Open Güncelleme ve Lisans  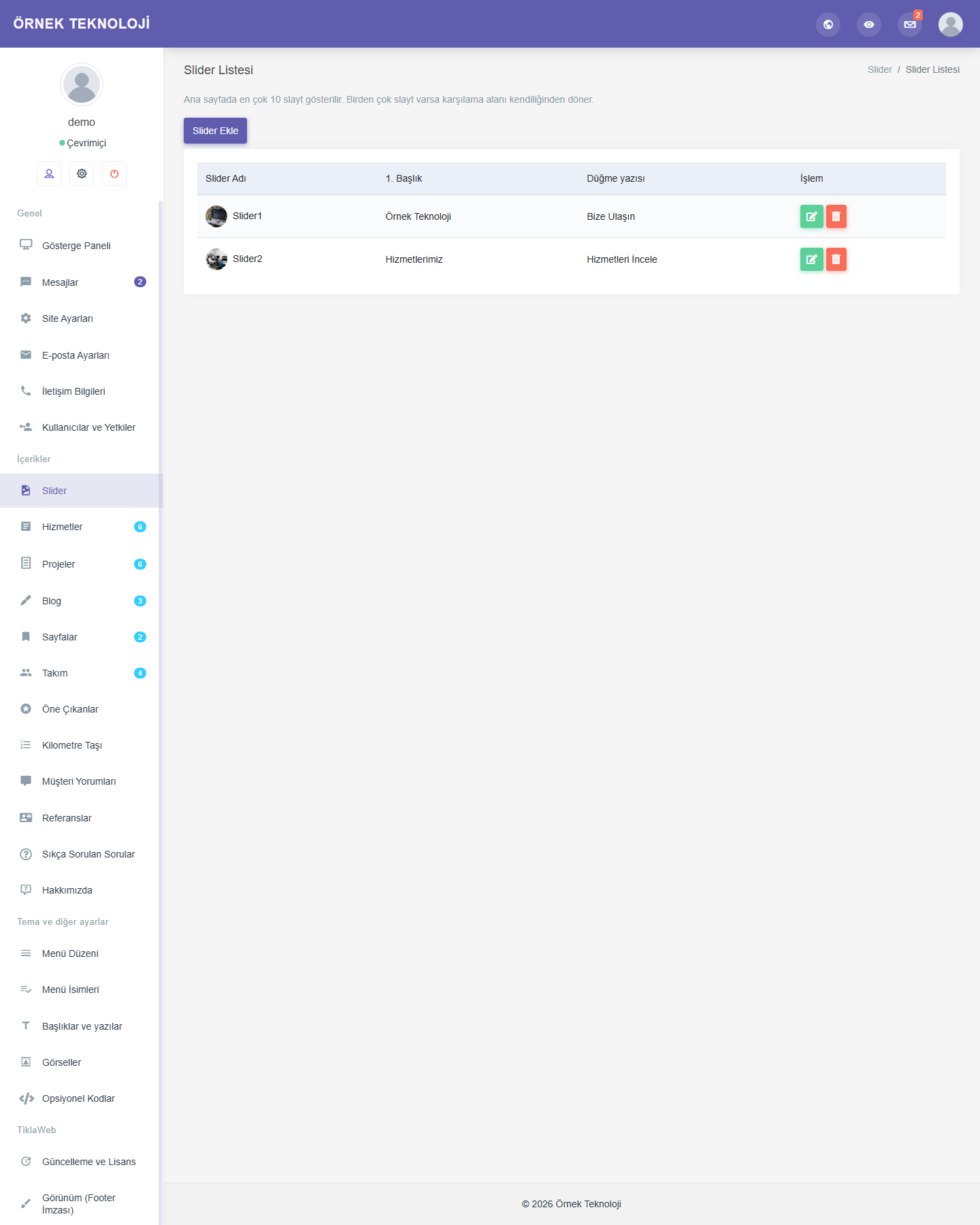click(x=80, y=1162)
